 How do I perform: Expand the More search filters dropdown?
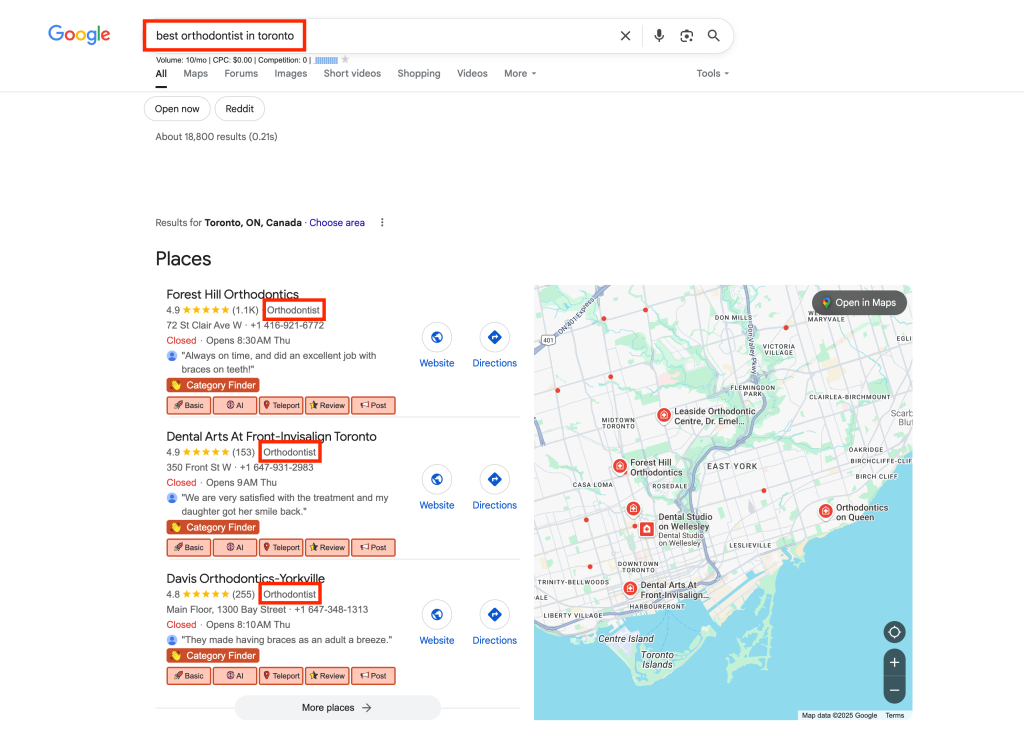(x=520, y=74)
